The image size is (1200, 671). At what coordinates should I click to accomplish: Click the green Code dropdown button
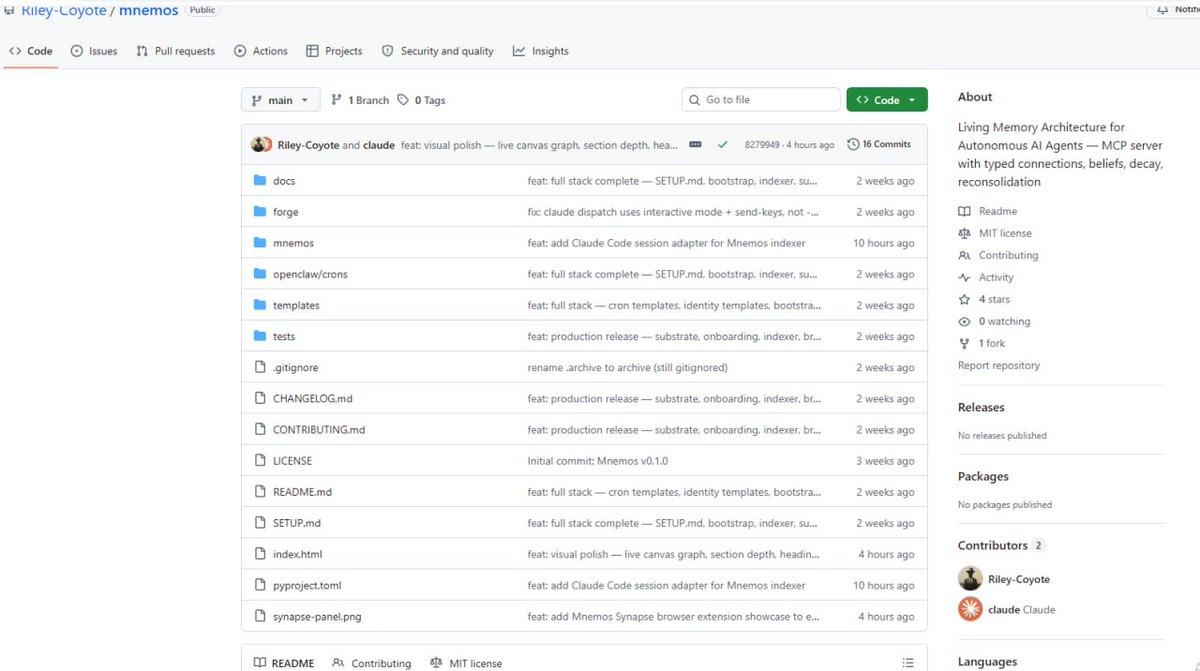coord(887,100)
